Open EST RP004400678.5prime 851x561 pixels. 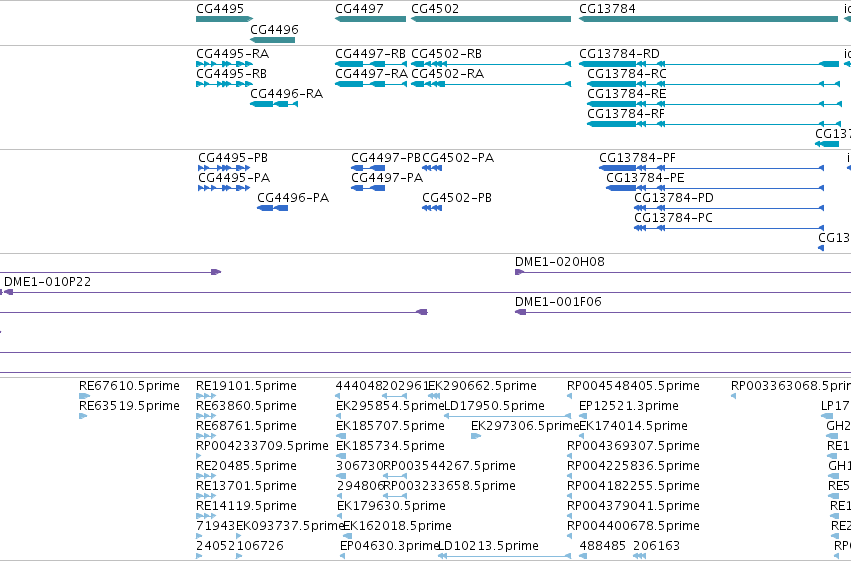tap(569, 536)
